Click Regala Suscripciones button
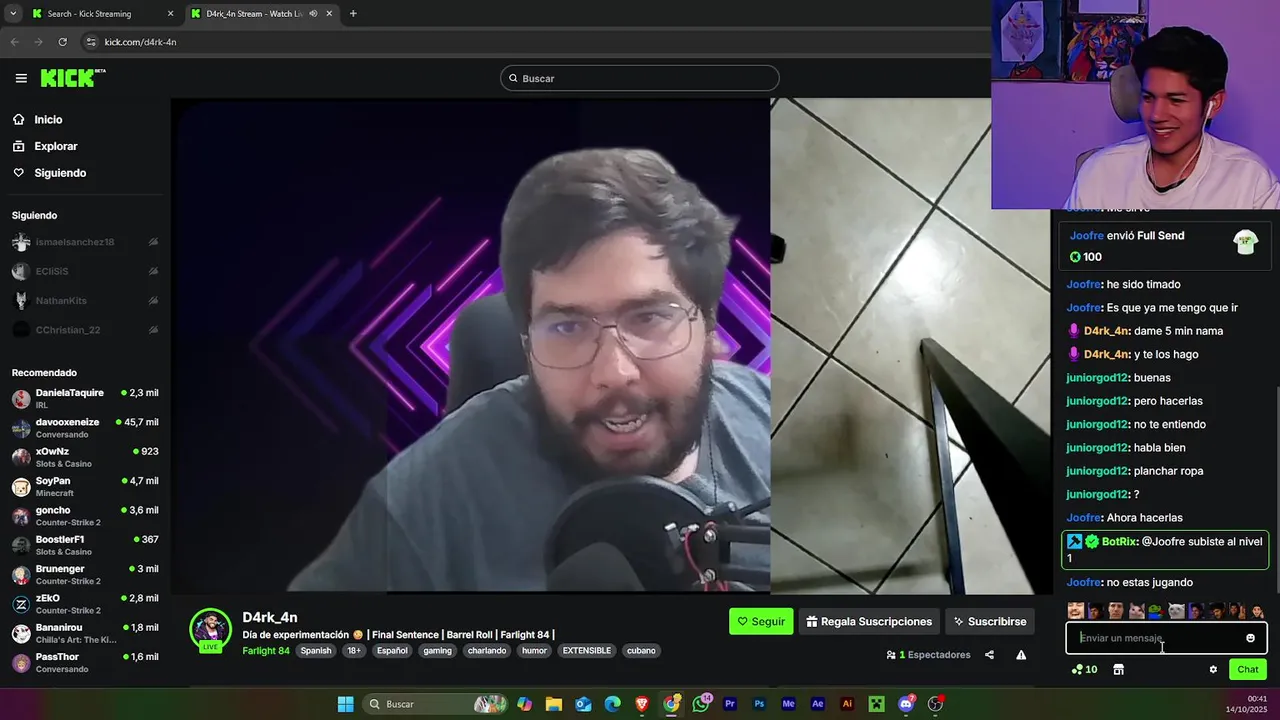The image size is (1280, 720). pos(869,621)
